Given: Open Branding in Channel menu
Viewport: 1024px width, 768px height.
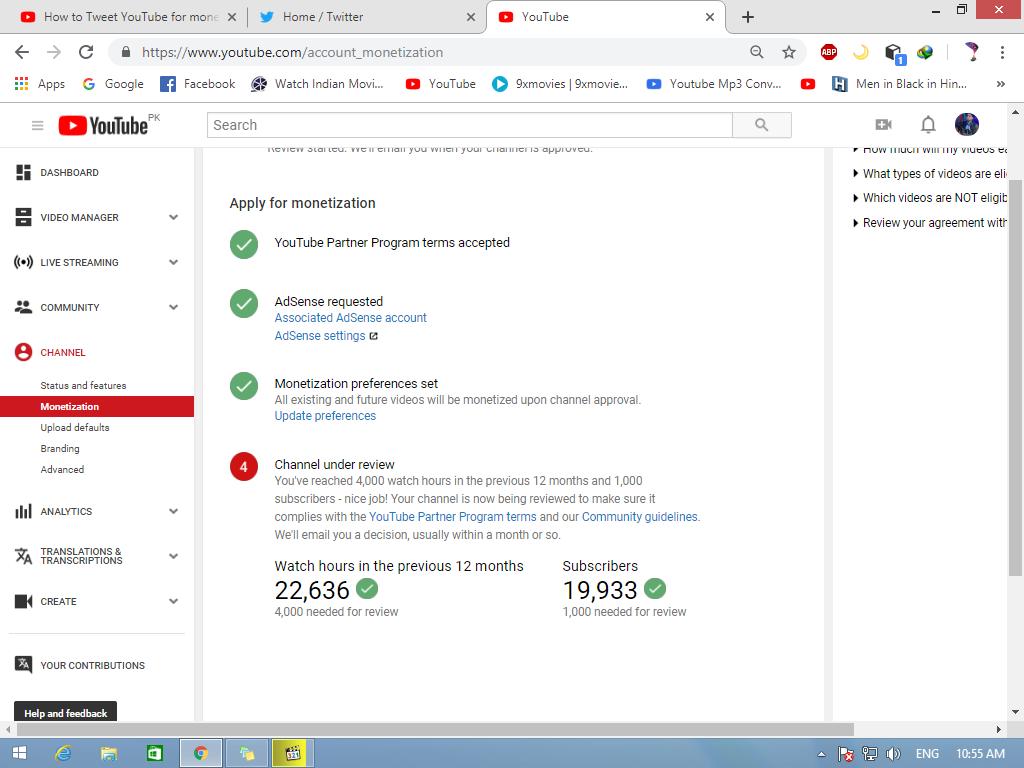Looking at the screenshot, I should tap(59, 448).
